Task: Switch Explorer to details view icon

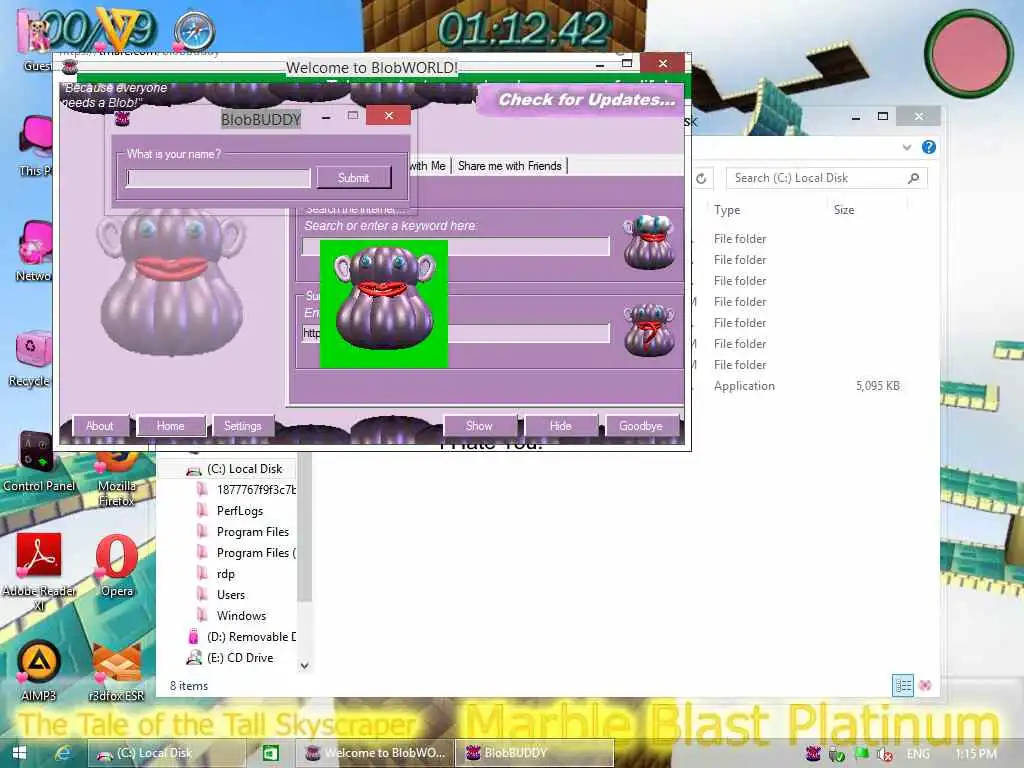Action: point(903,686)
